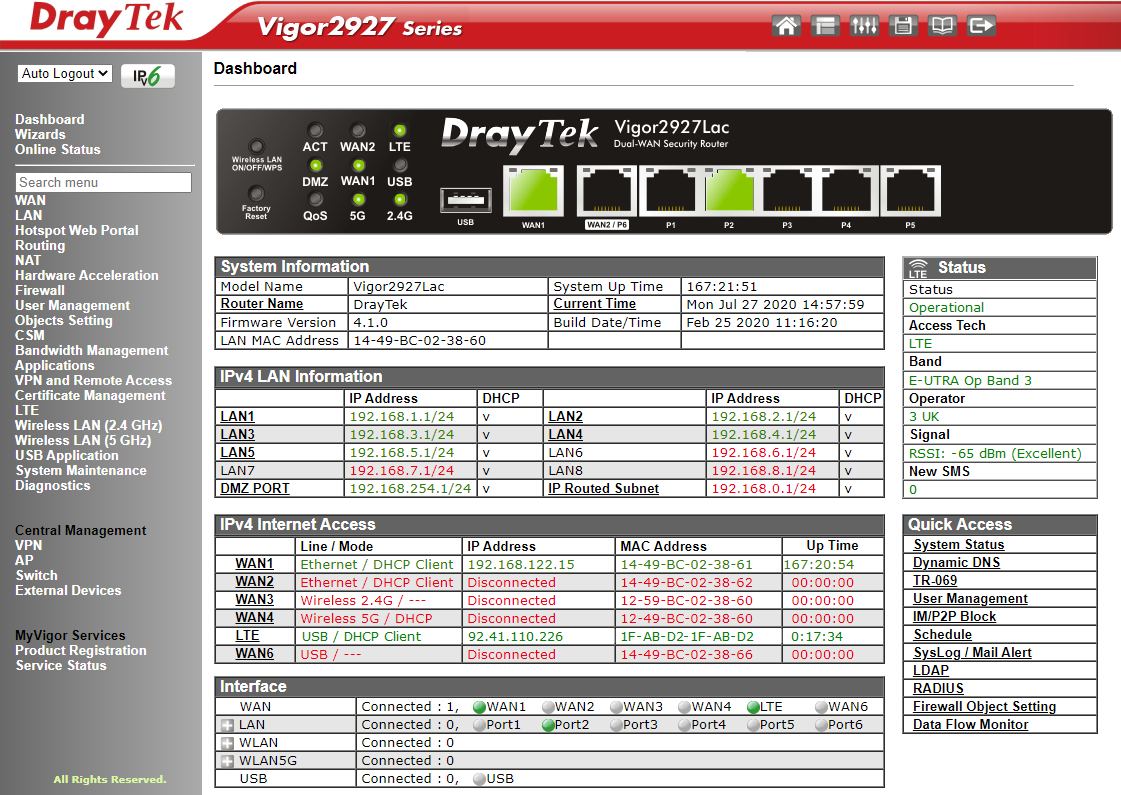Click the grey WAN6 interface status indicator

tap(821, 707)
